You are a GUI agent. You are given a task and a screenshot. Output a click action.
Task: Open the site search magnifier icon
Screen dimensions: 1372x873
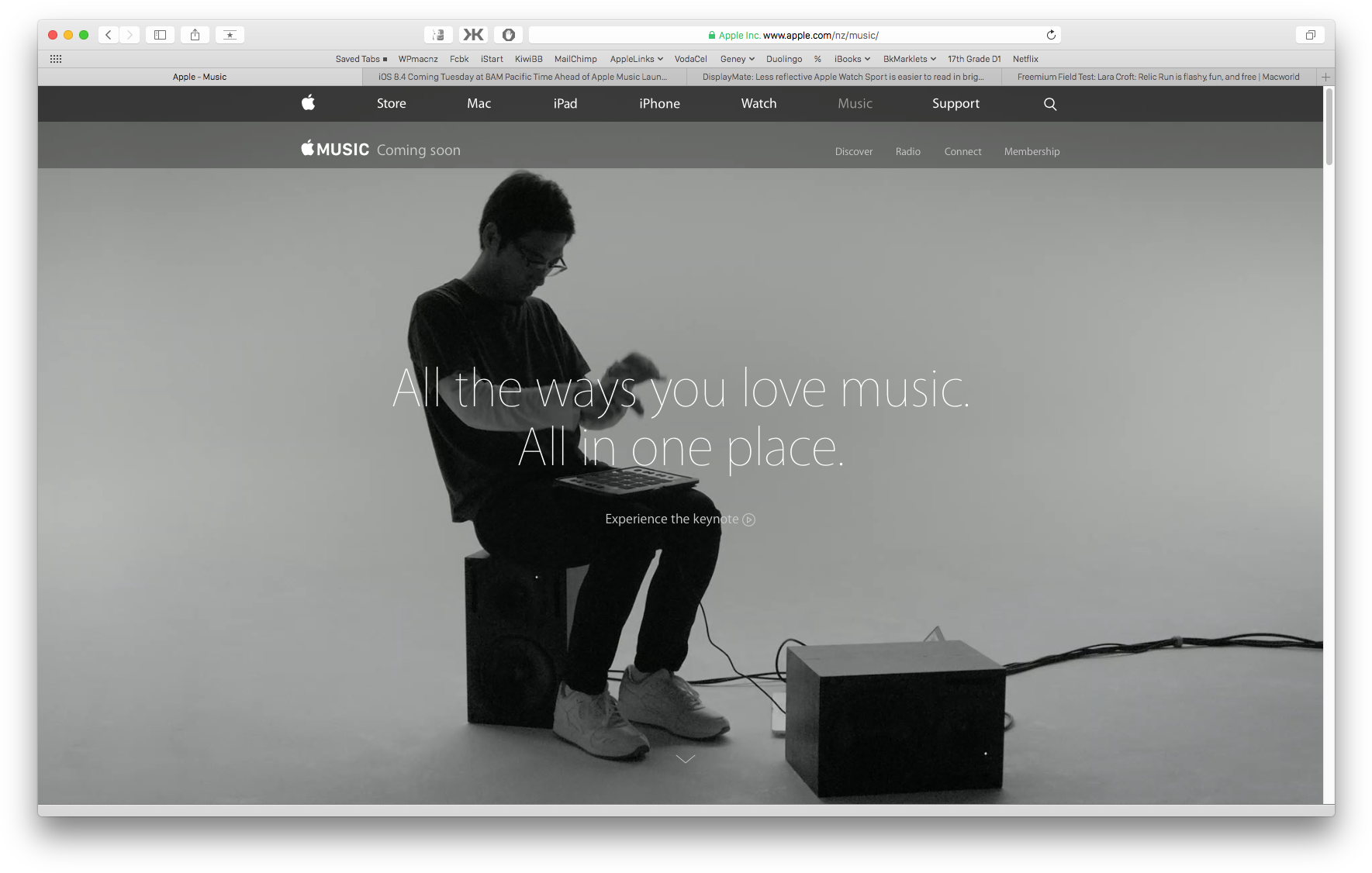(x=1050, y=104)
